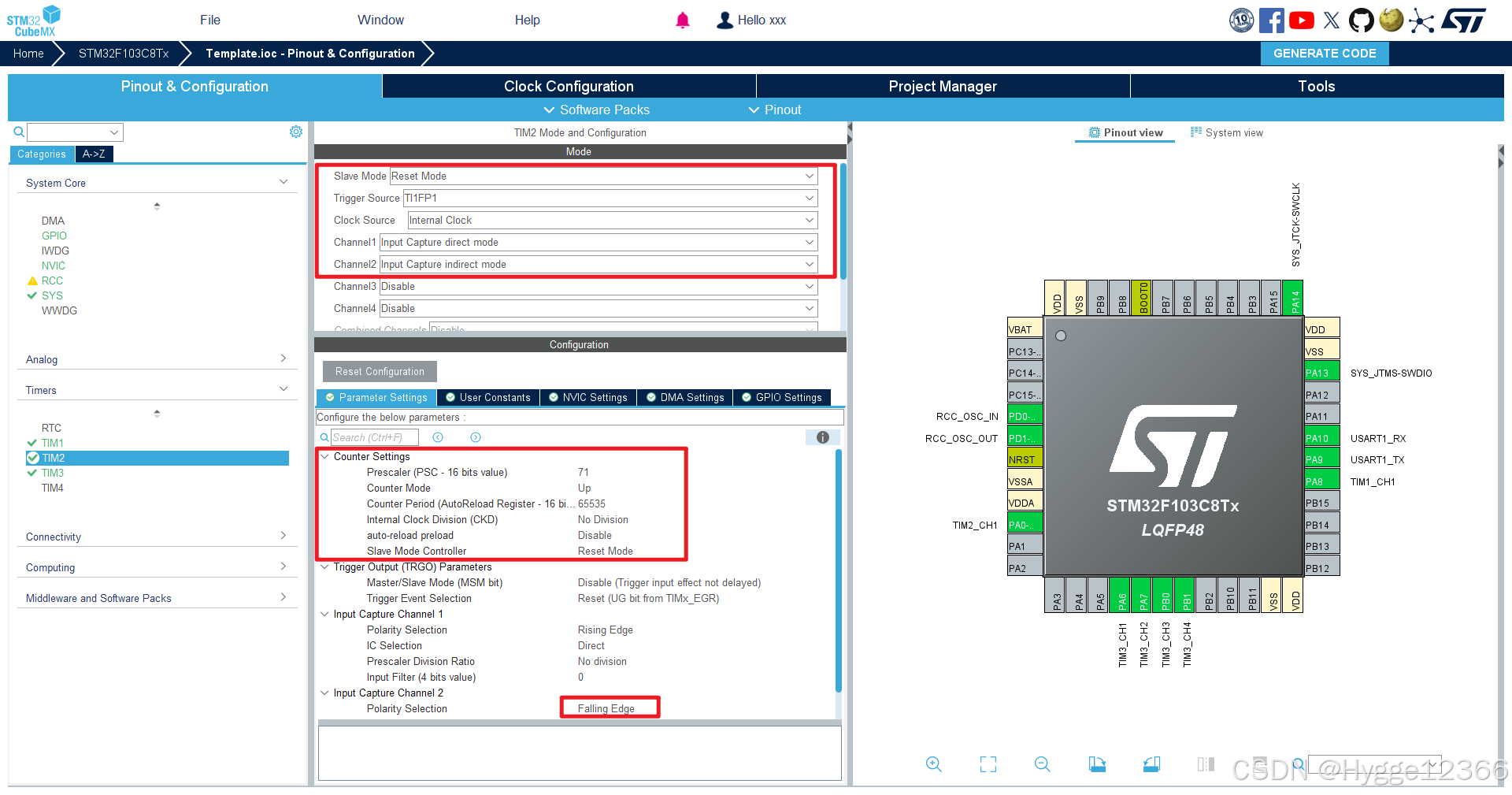The image size is (1512, 795).
Task: Open the File menu
Action: click(x=210, y=20)
